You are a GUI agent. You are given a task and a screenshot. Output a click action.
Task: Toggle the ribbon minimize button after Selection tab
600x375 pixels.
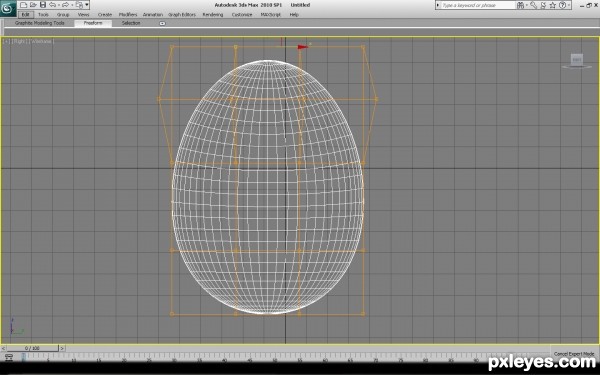pos(162,23)
